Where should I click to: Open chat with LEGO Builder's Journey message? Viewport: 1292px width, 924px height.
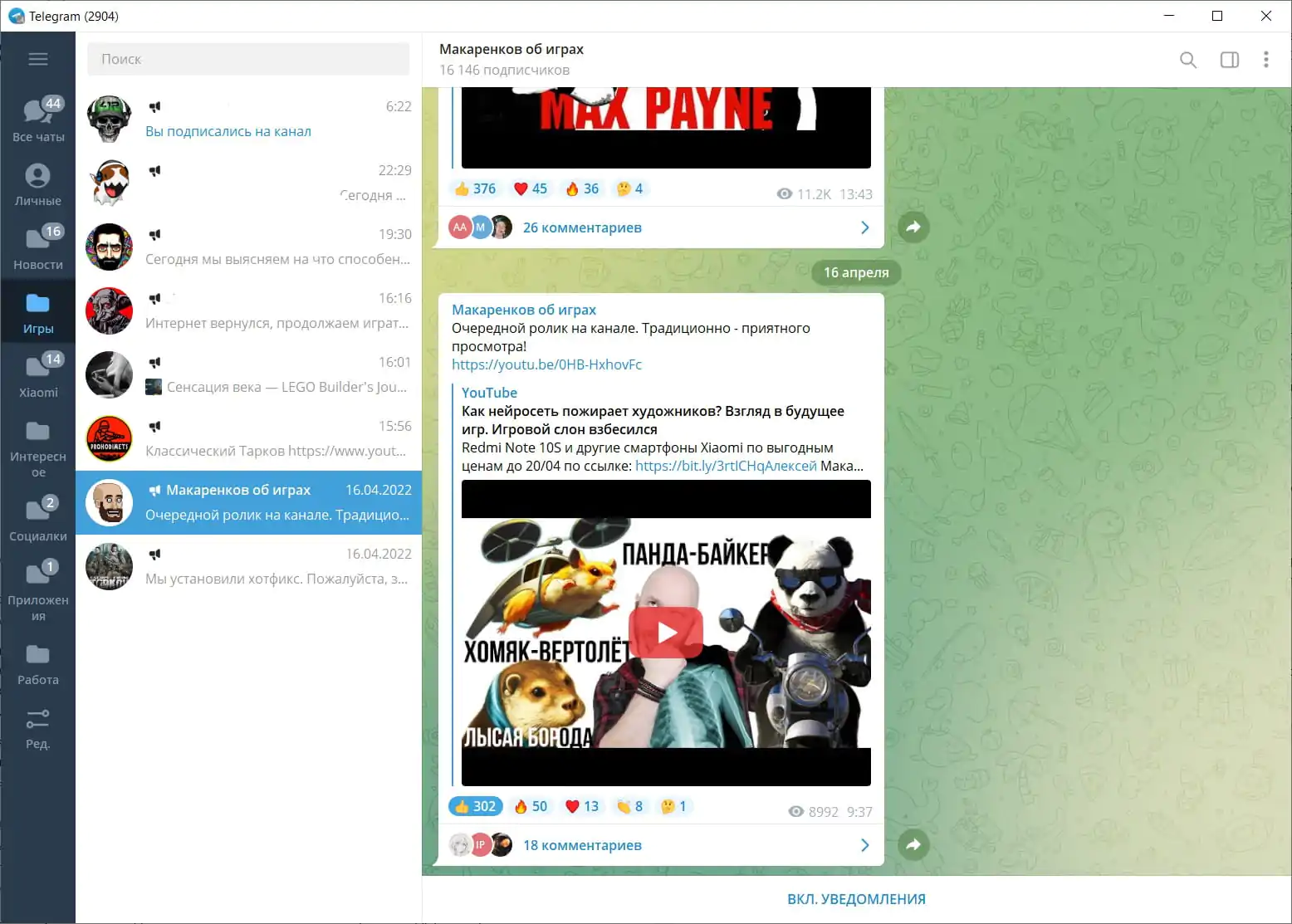point(249,374)
